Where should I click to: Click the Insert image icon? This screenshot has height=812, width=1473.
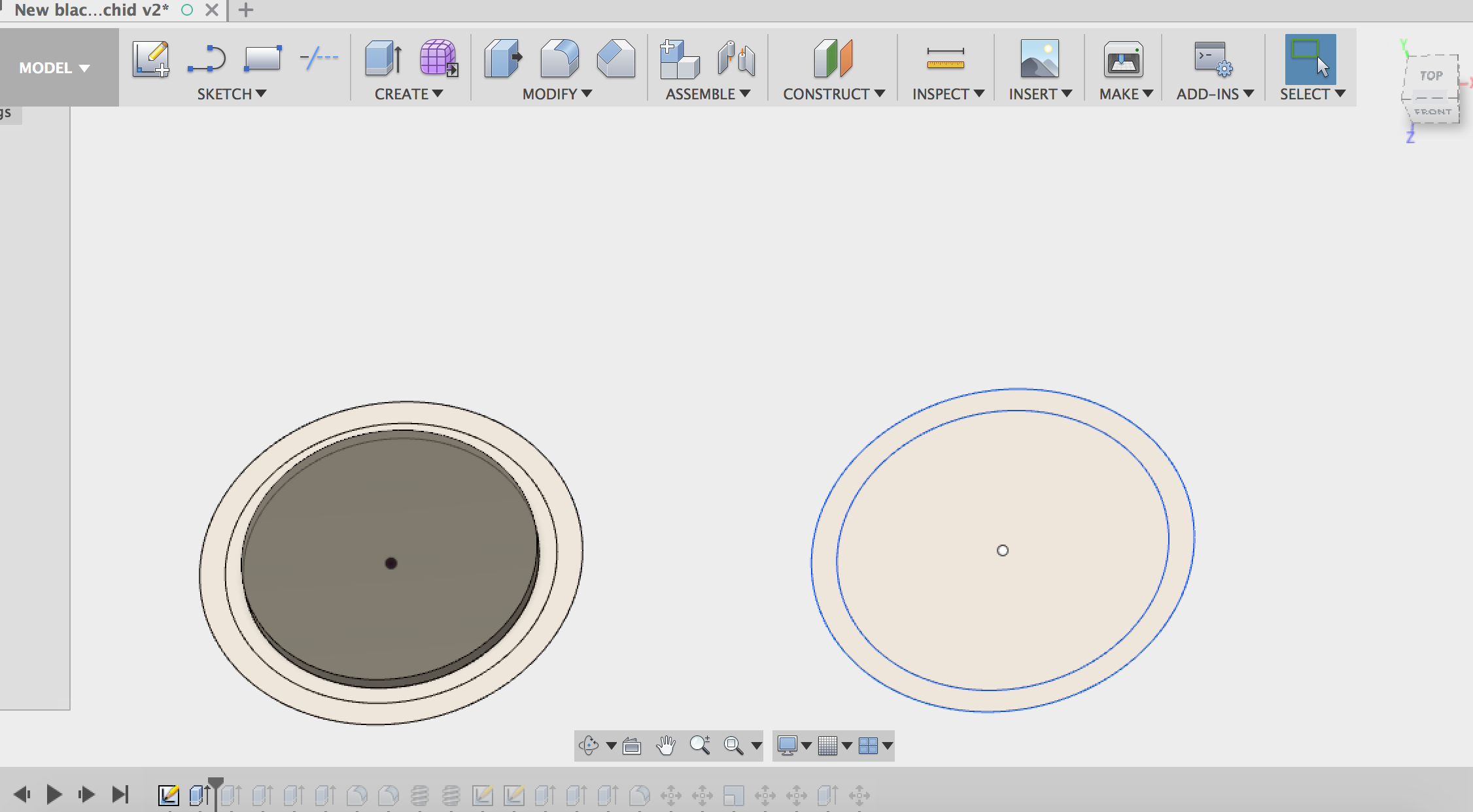tap(1040, 58)
